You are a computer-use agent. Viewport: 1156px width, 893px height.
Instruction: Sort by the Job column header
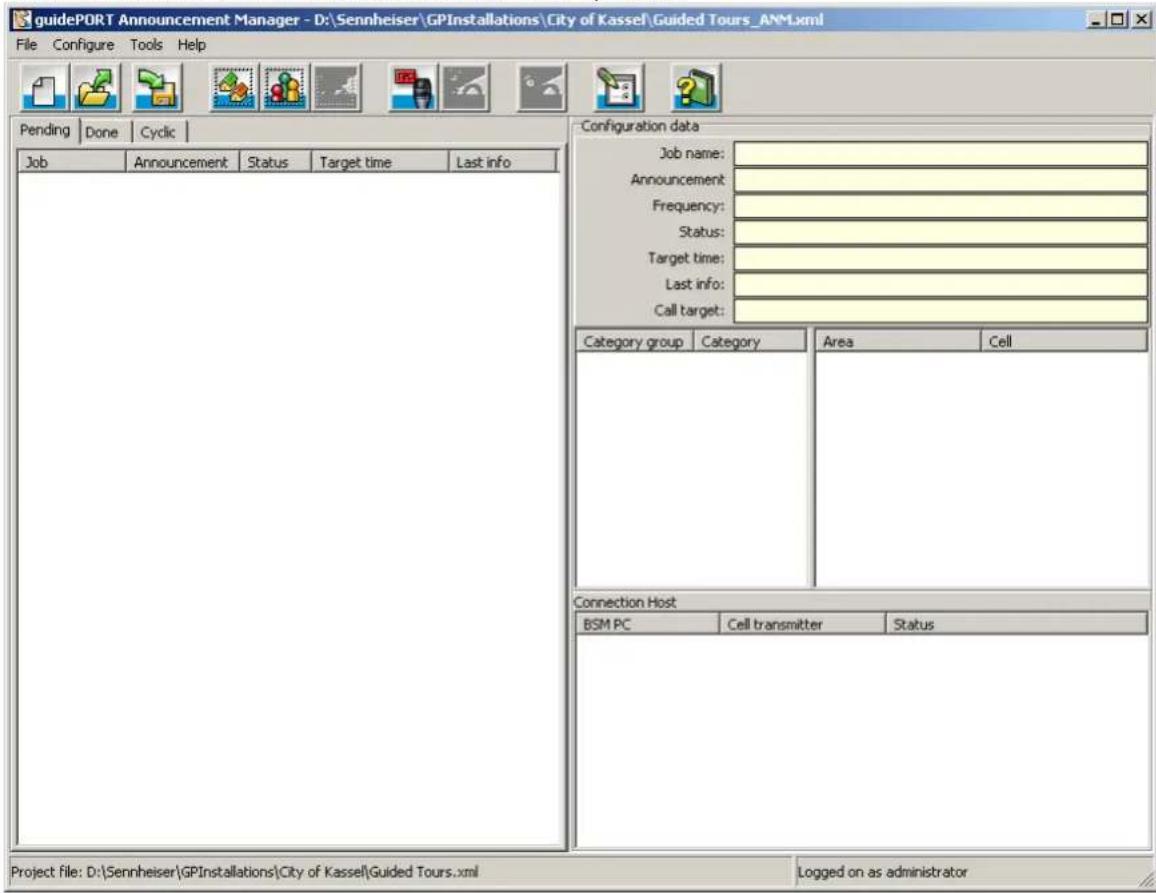(72, 162)
